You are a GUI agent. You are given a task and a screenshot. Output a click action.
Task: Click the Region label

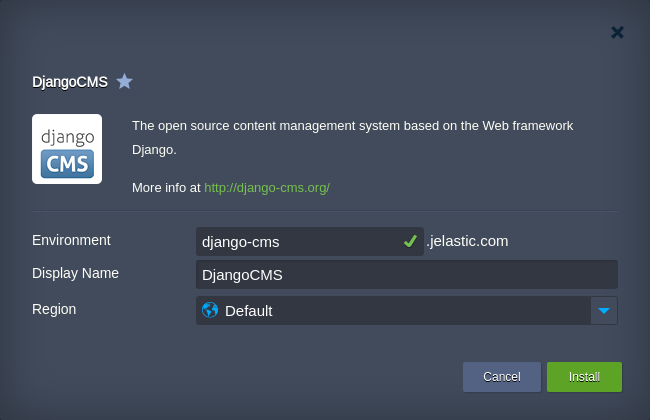pos(54,309)
